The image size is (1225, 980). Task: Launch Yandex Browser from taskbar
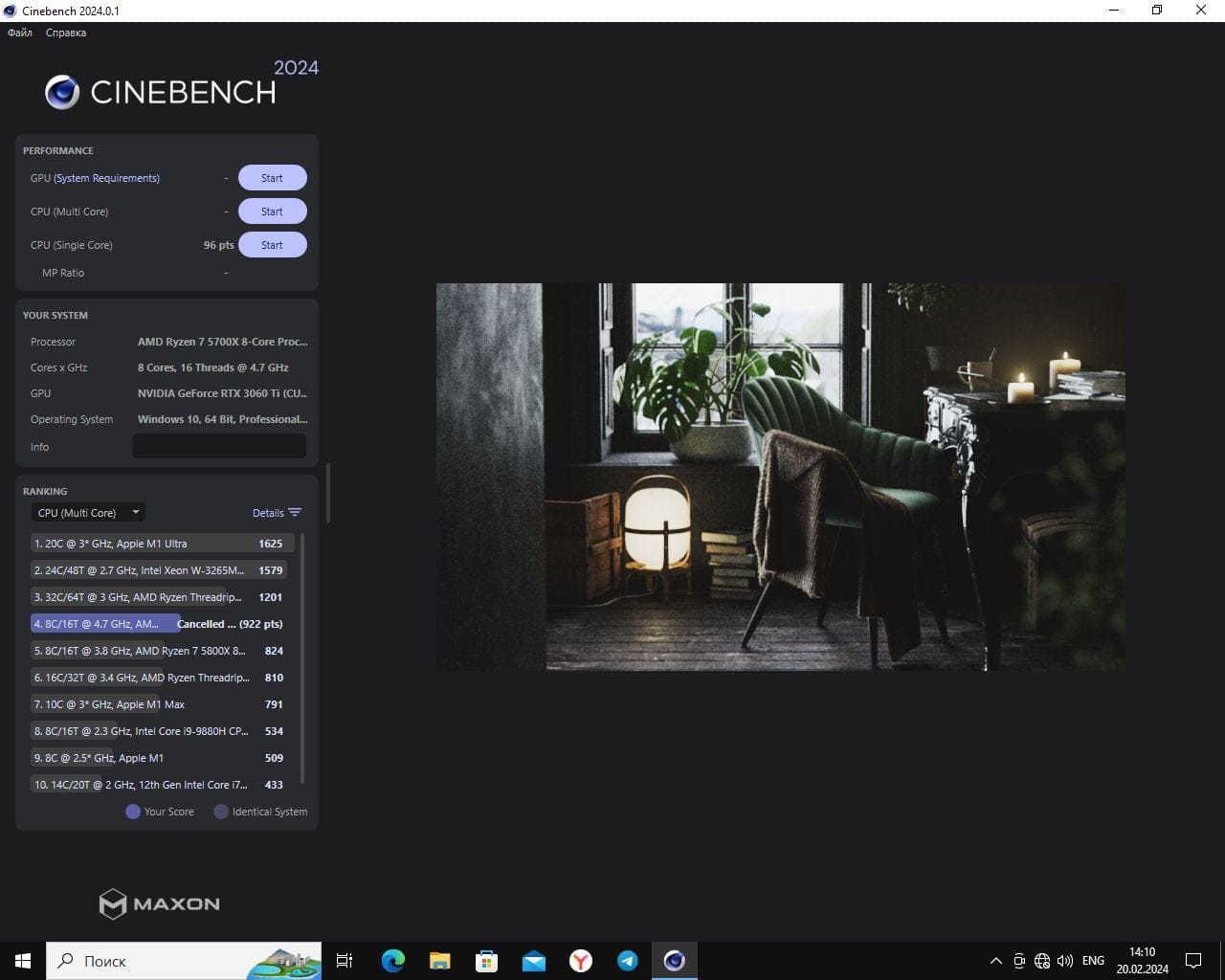tap(581, 961)
